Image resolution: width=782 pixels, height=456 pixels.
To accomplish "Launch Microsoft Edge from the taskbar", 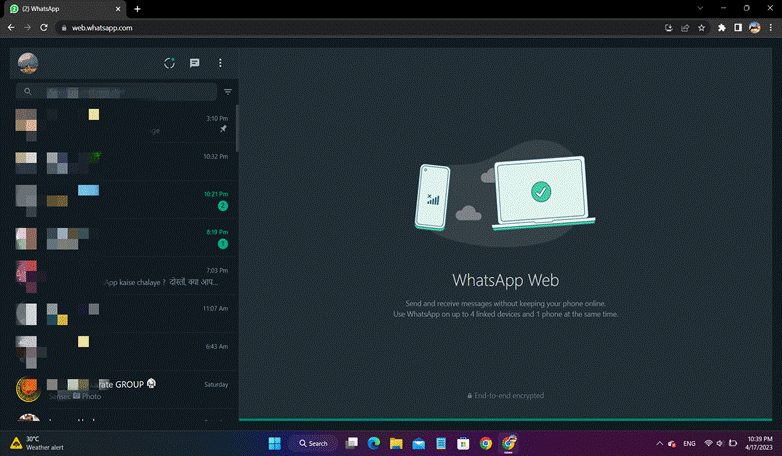I will pos(374,443).
